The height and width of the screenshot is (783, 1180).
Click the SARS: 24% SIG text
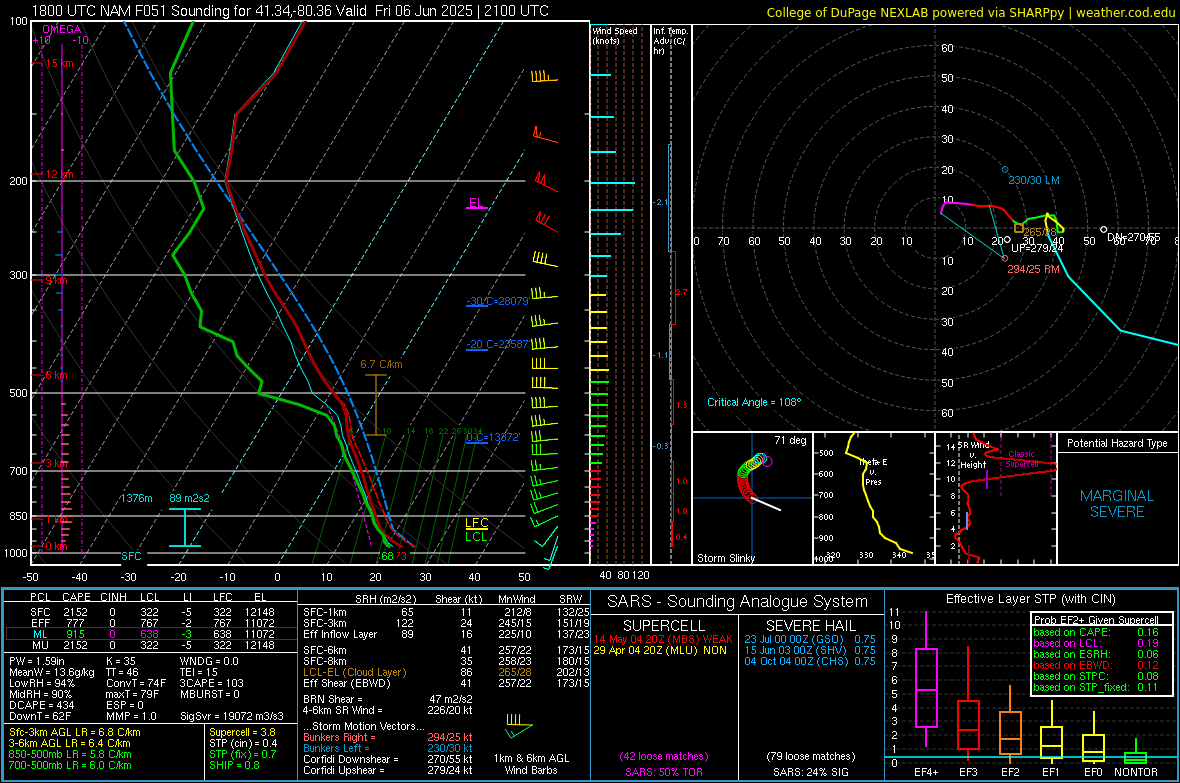810,772
